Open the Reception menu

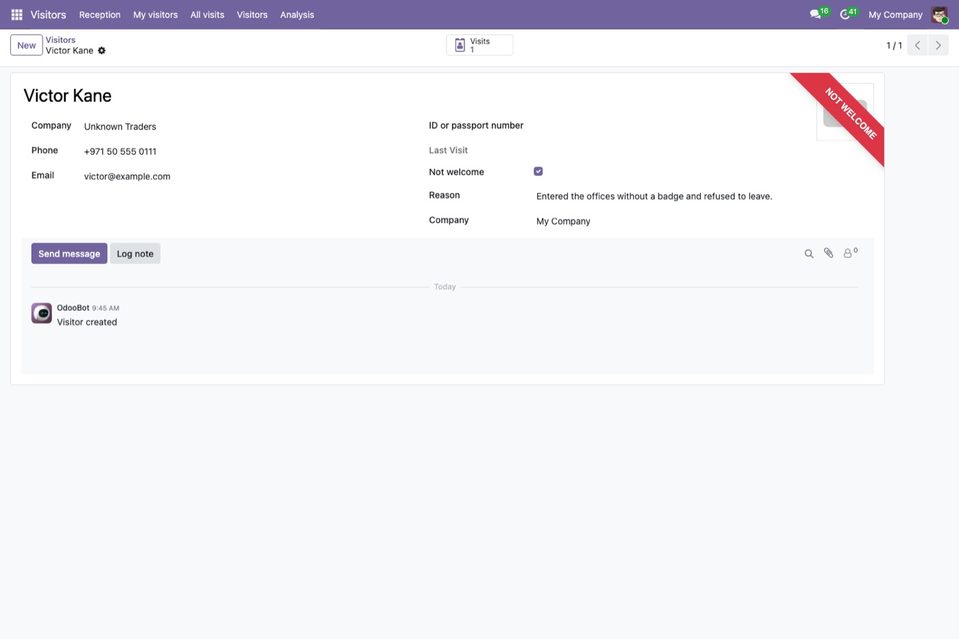[x=100, y=15]
